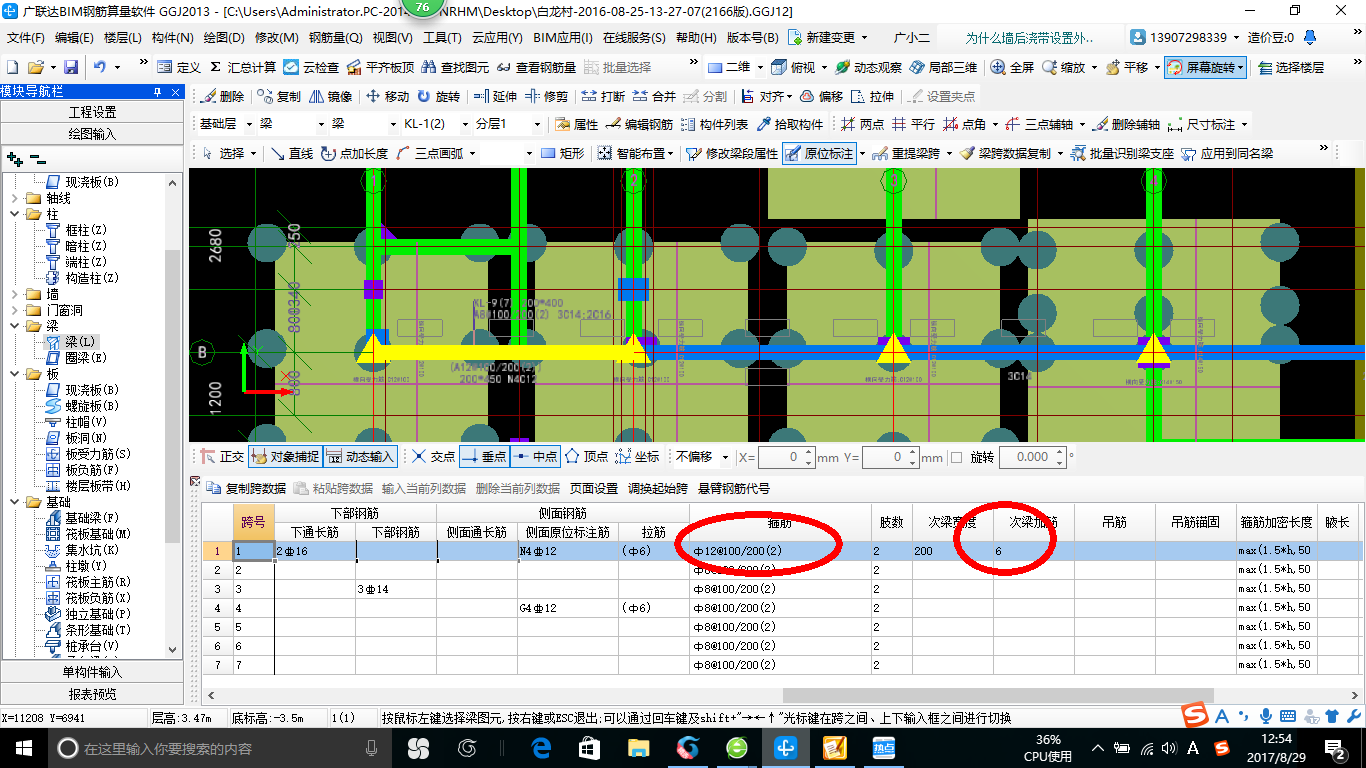Launch 云检查 cloud check
This screenshot has height=768, width=1366.
click(x=311, y=67)
